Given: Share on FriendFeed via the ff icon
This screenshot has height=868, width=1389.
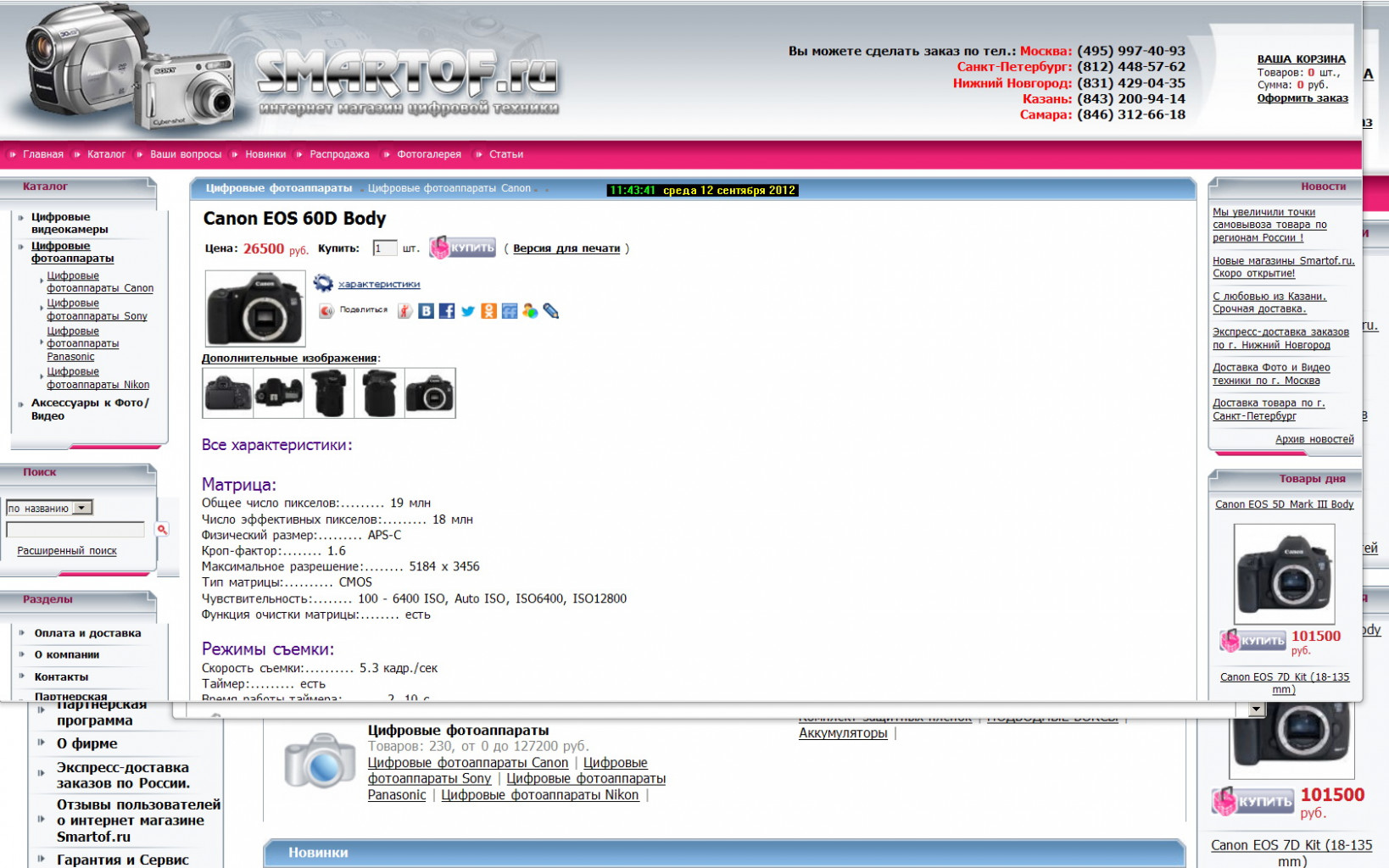Looking at the screenshot, I should 510,311.
